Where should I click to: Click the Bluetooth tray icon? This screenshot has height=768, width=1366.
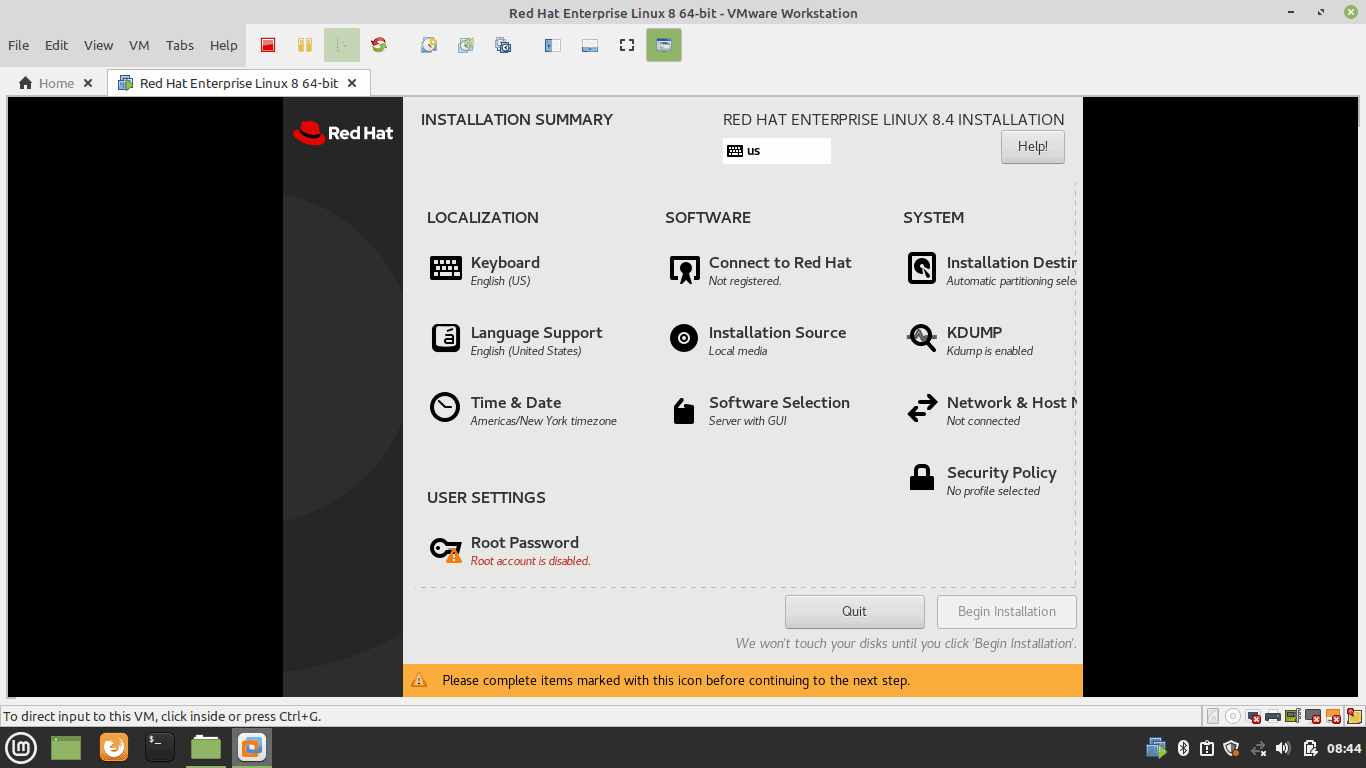coord(1183,748)
